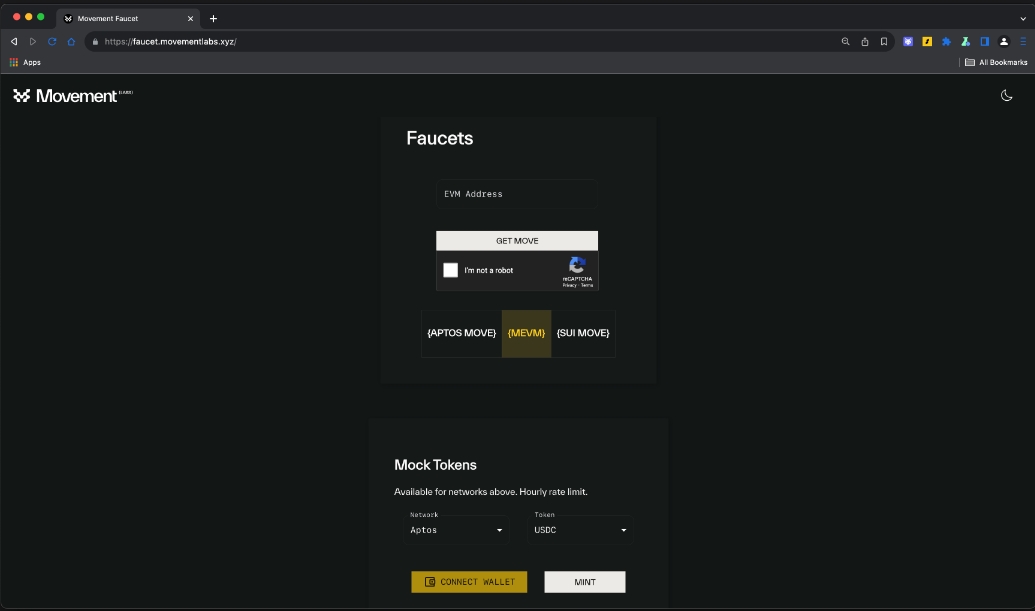Image resolution: width=1035 pixels, height=611 pixels.
Task: Select the {MEVM} tab
Action: click(x=526, y=333)
